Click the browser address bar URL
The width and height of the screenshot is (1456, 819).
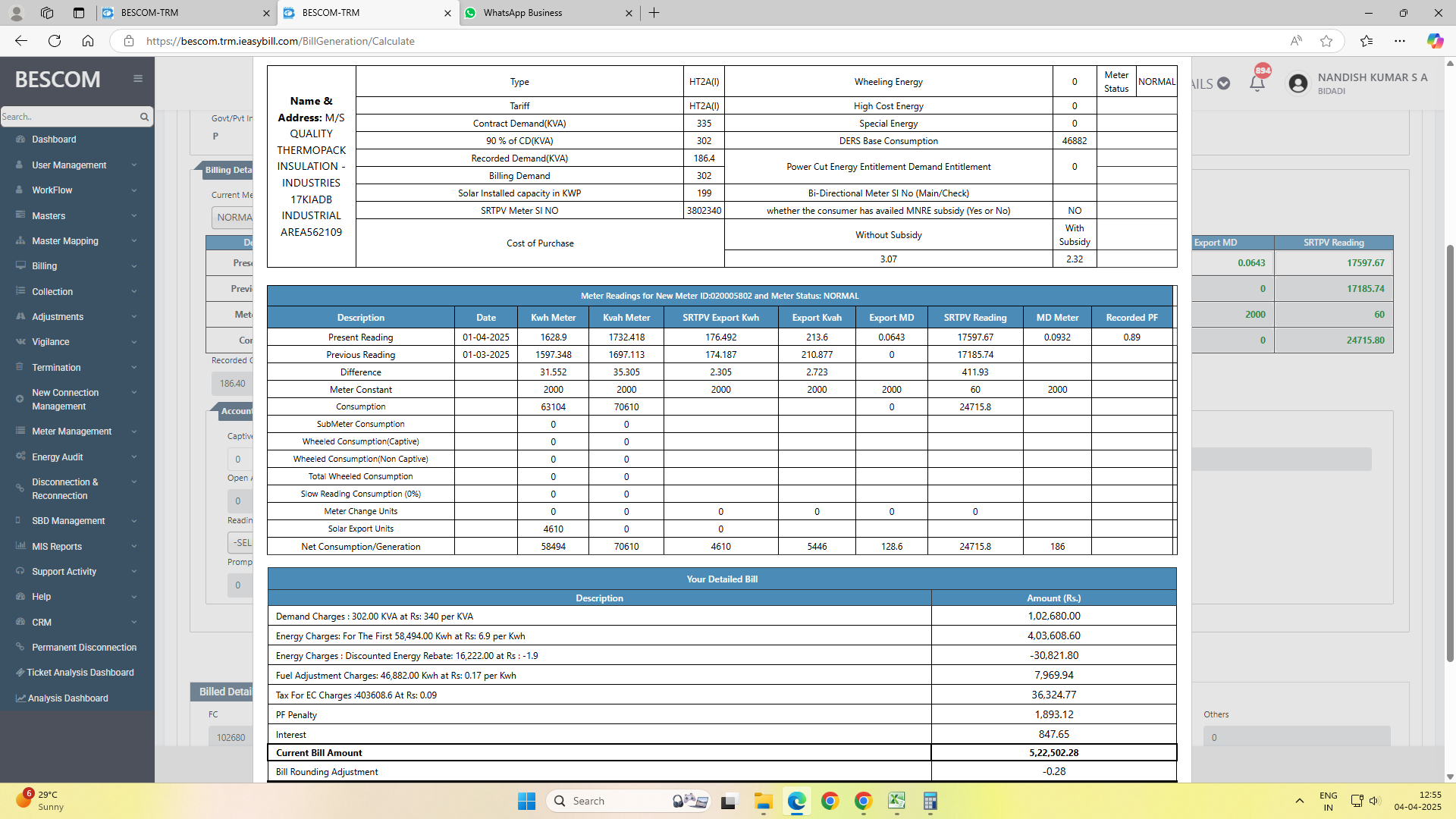point(281,41)
